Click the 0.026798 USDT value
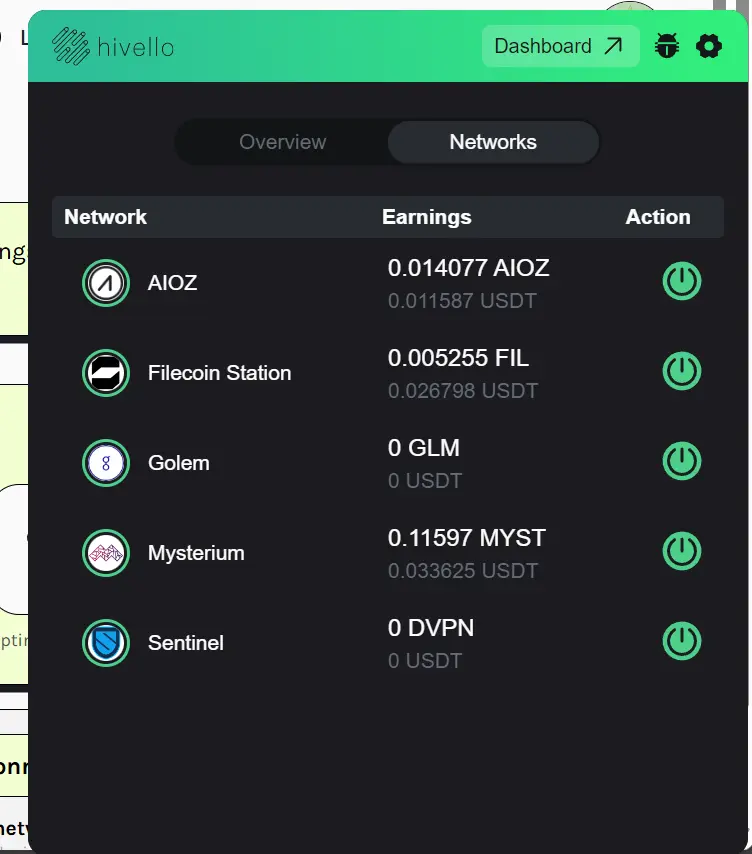Viewport: 752px width, 854px height. (x=463, y=391)
